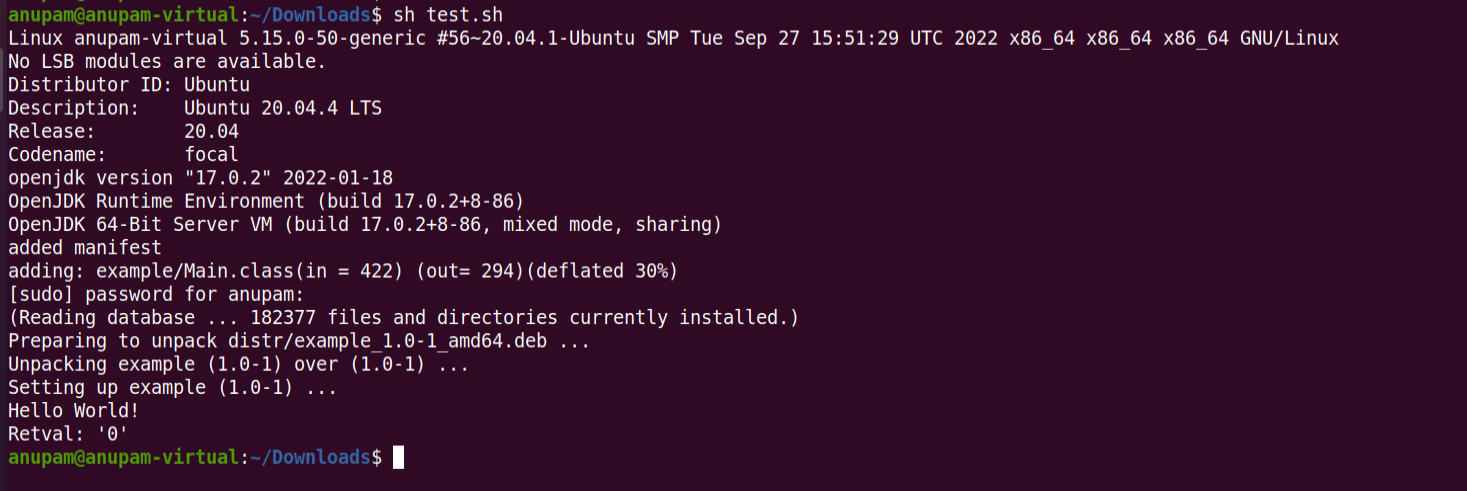The width and height of the screenshot is (1467, 491).
Task: Click the 'OpenJDK Runtime Environment' line
Action: pyautogui.click(x=266, y=201)
